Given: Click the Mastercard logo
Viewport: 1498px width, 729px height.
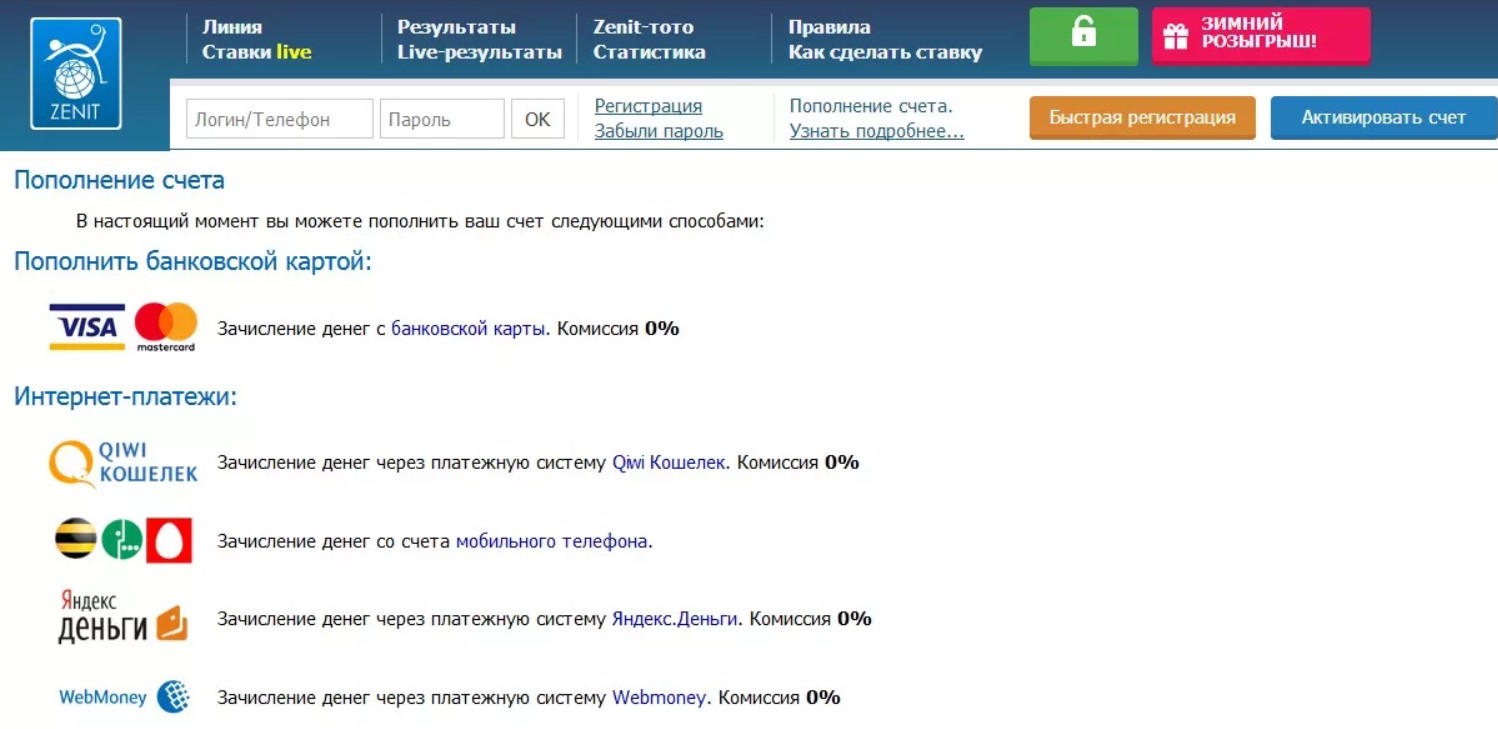Looking at the screenshot, I should (166, 327).
